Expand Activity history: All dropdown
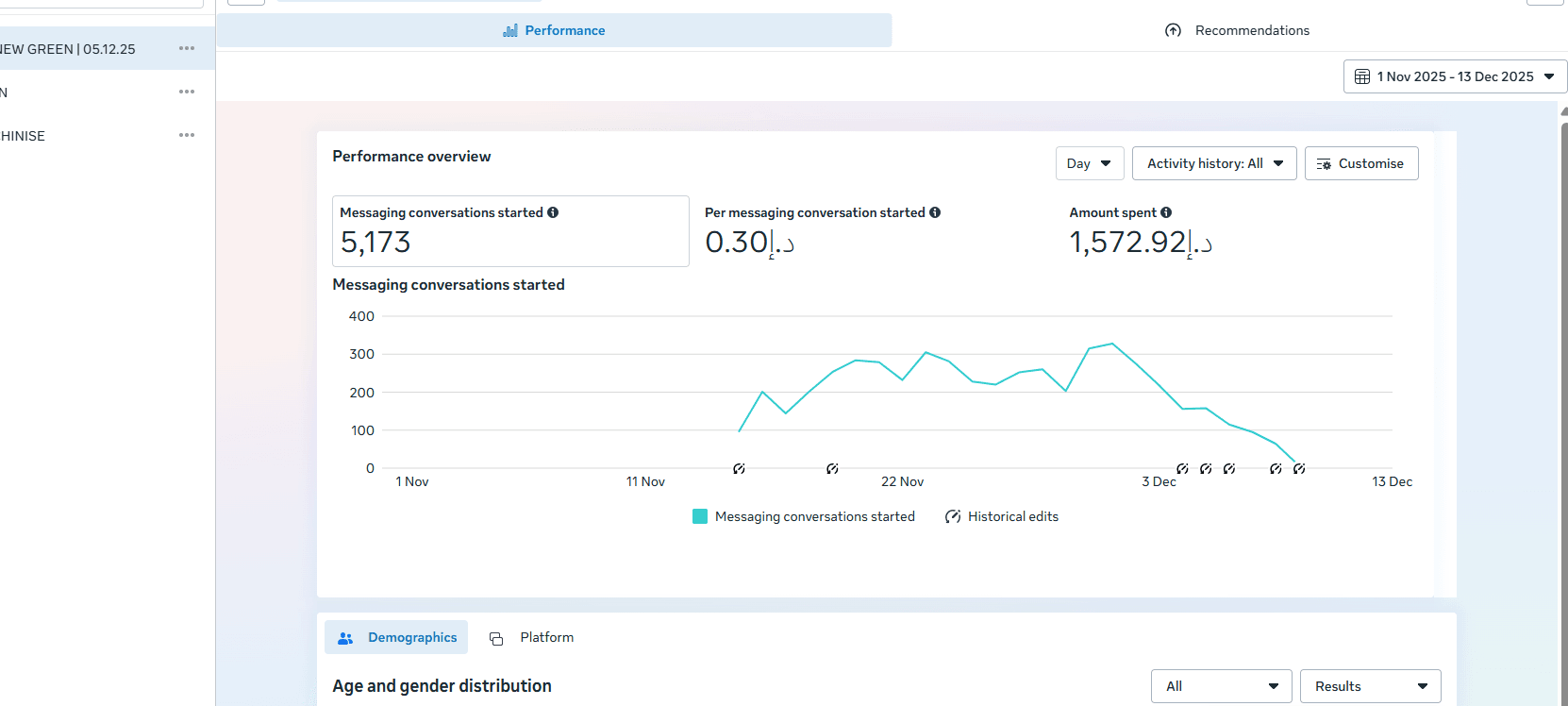Viewport: 1568px width, 706px height. [x=1214, y=163]
